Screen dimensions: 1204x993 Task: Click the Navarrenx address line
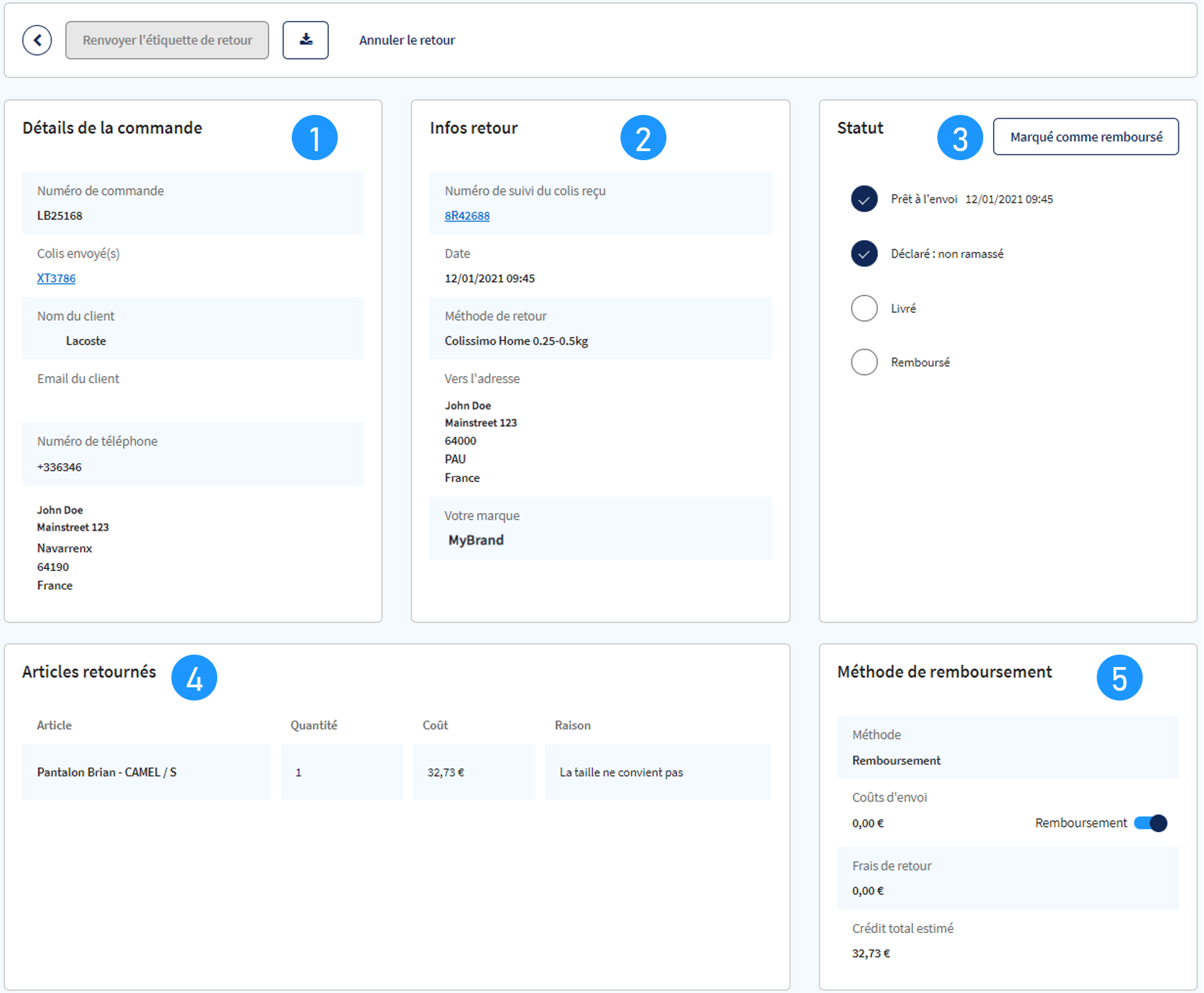(65, 549)
